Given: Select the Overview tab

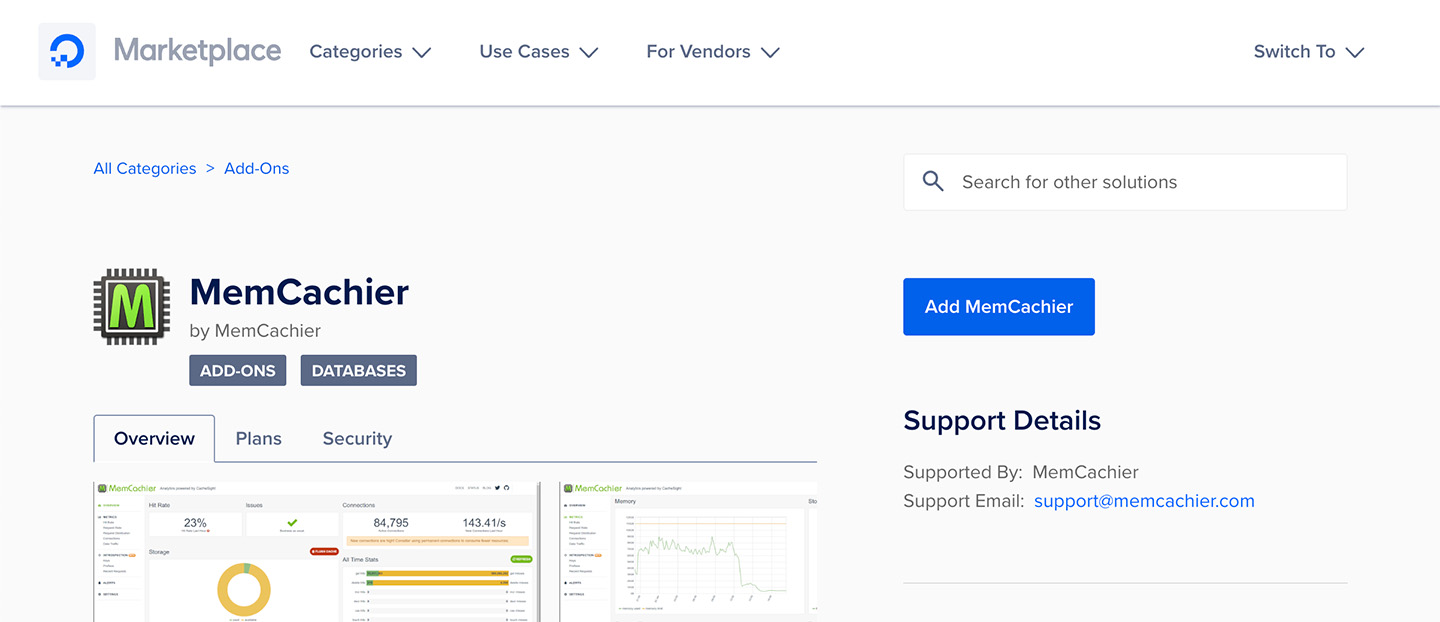Looking at the screenshot, I should tap(153, 438).
